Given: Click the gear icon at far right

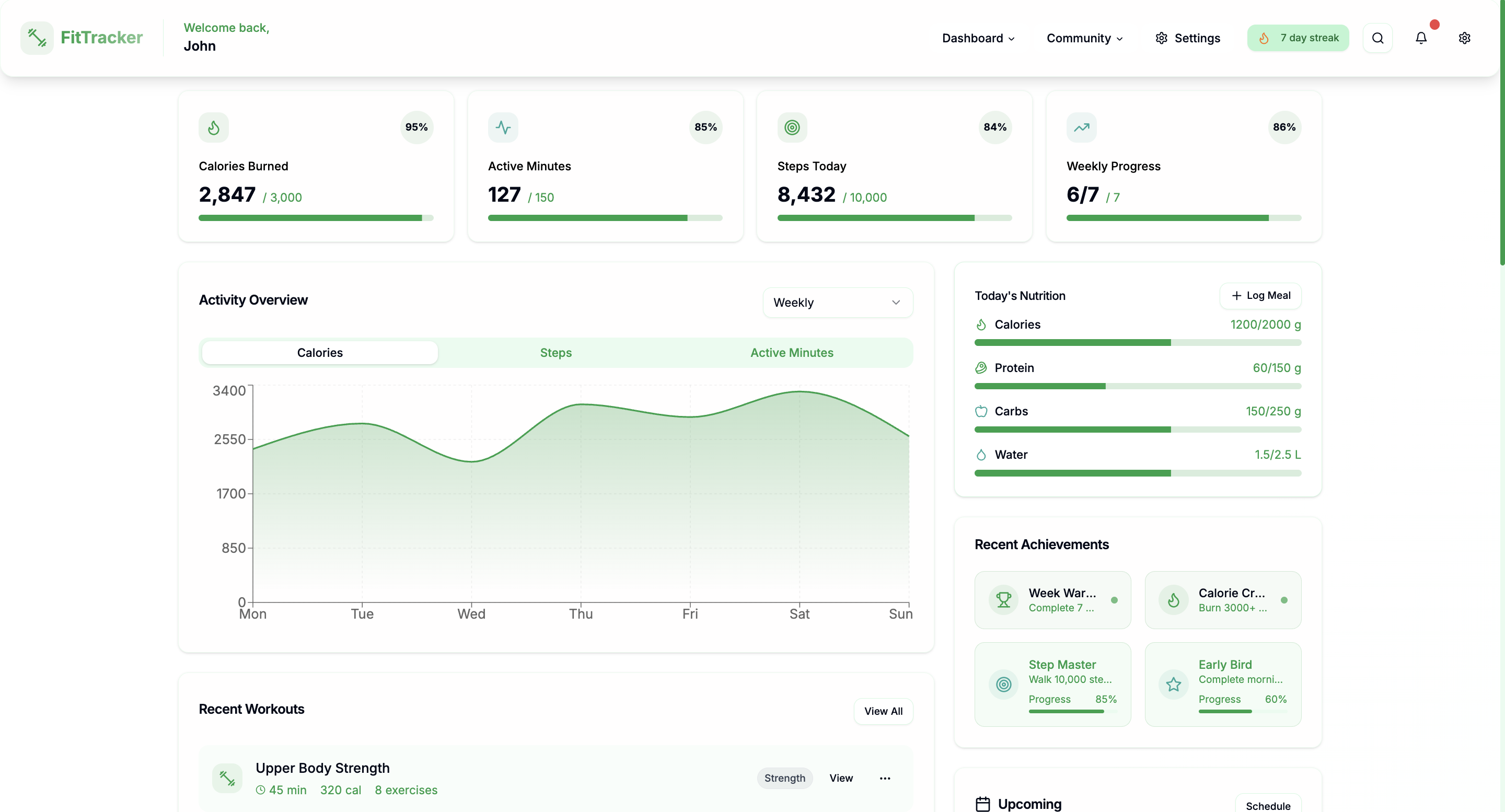Looking at the screenshot, I should click(1464, 38).
